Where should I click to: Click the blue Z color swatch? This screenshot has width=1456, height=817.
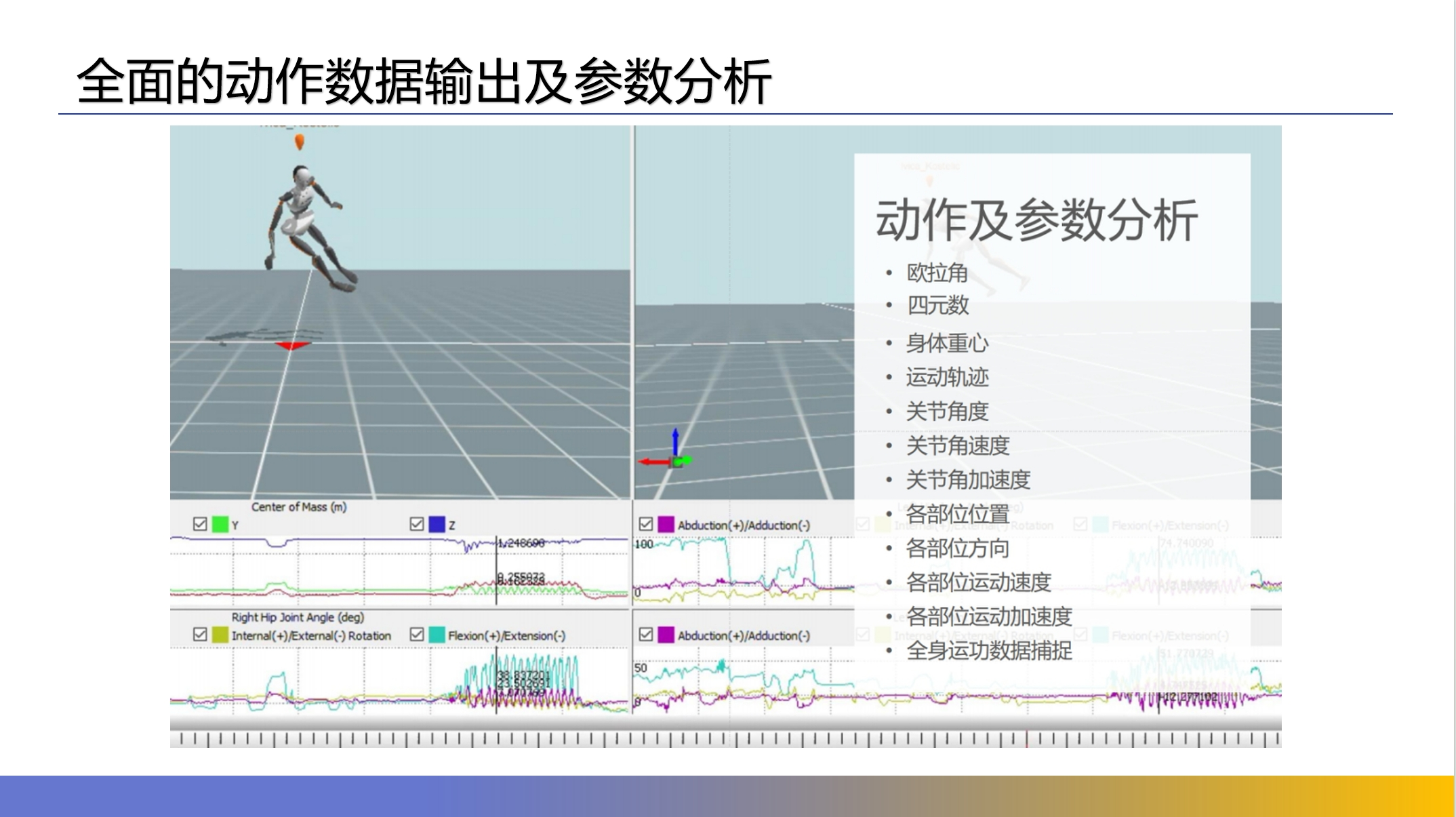coord(437,524)
